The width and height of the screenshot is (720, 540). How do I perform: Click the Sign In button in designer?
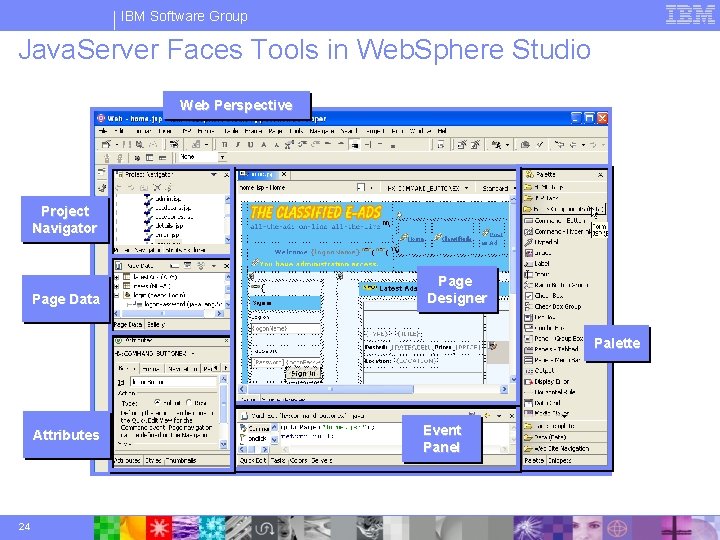pyautogui.click(x=304, y=374)
